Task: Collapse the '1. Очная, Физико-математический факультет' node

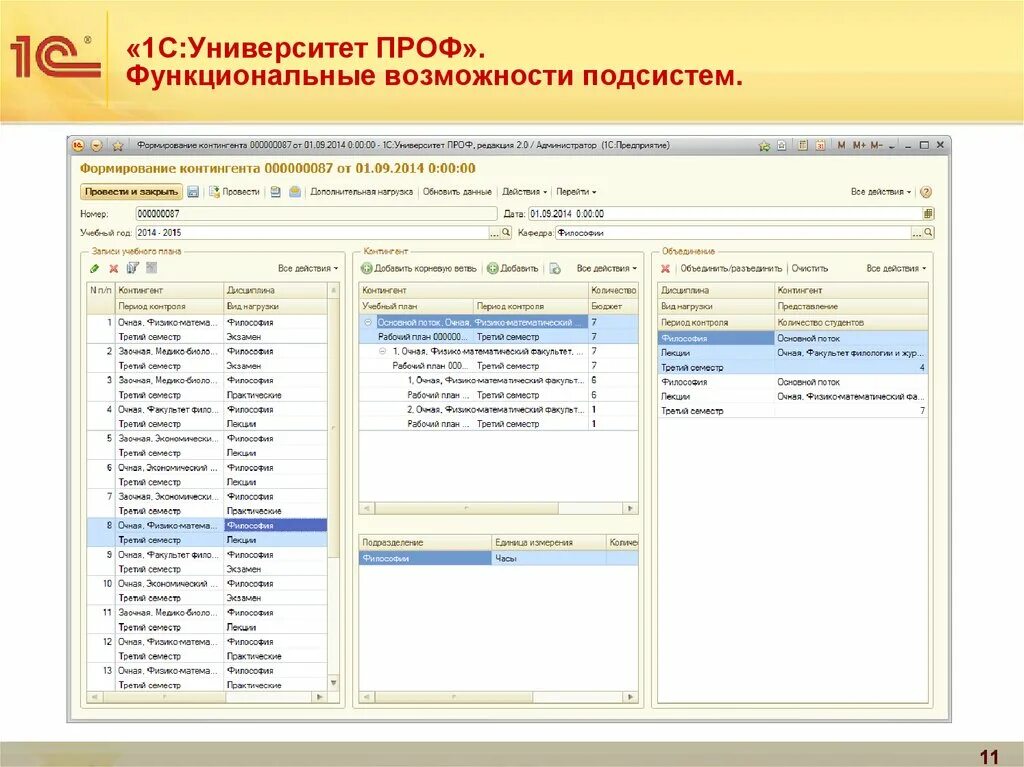Action: [383, 351]
